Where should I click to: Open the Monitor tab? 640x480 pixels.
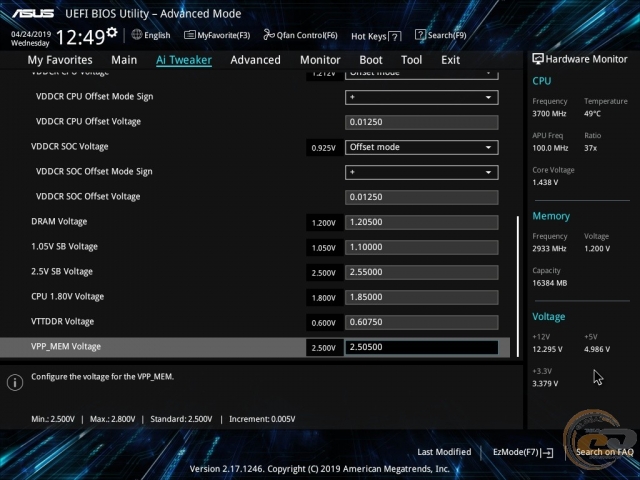(x=320, y=60)
